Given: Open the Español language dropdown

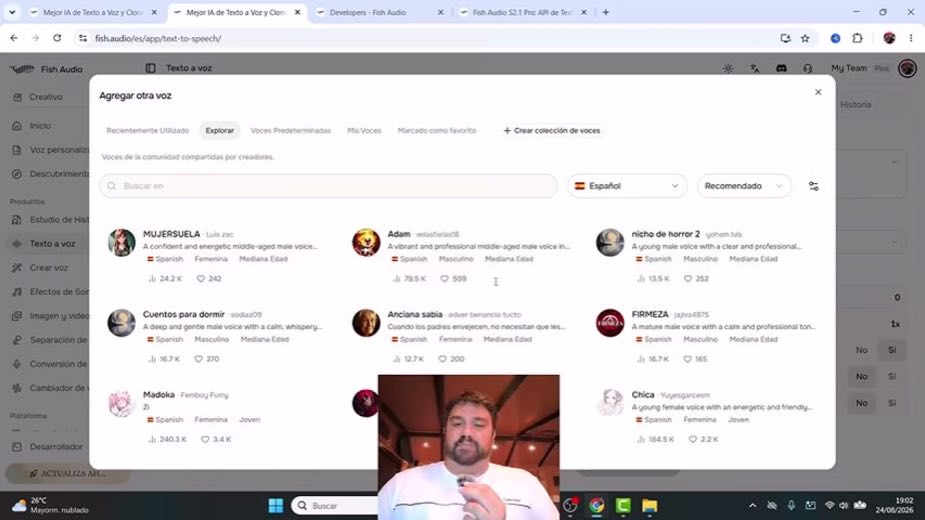Looking at the screenshot, I should point(627,186).
